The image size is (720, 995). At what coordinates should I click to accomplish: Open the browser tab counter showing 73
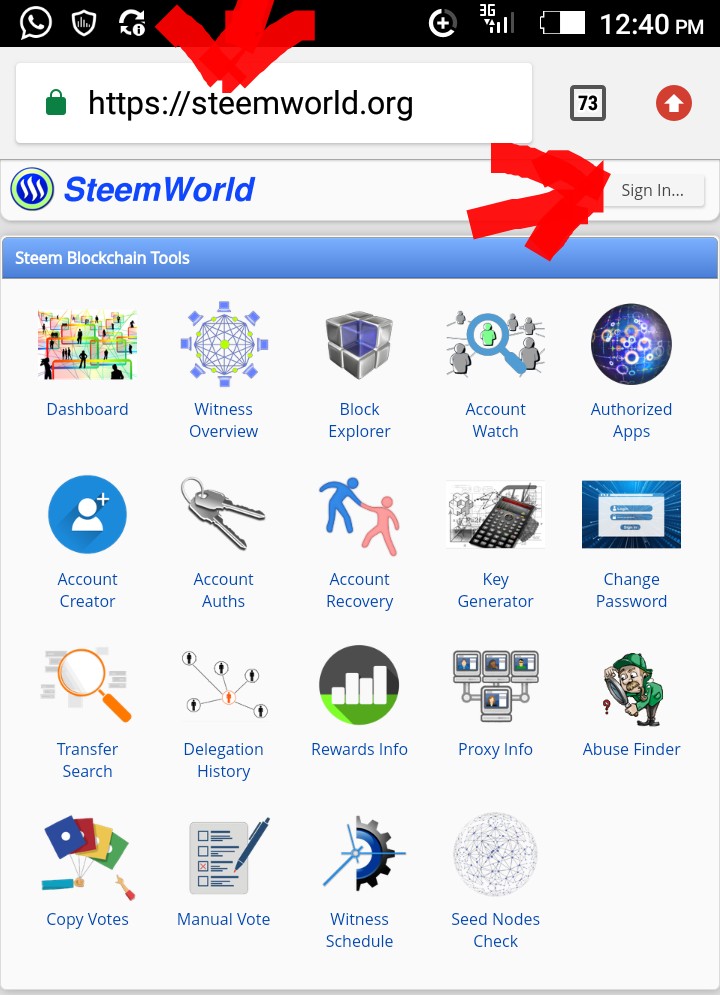pos(588,103)
